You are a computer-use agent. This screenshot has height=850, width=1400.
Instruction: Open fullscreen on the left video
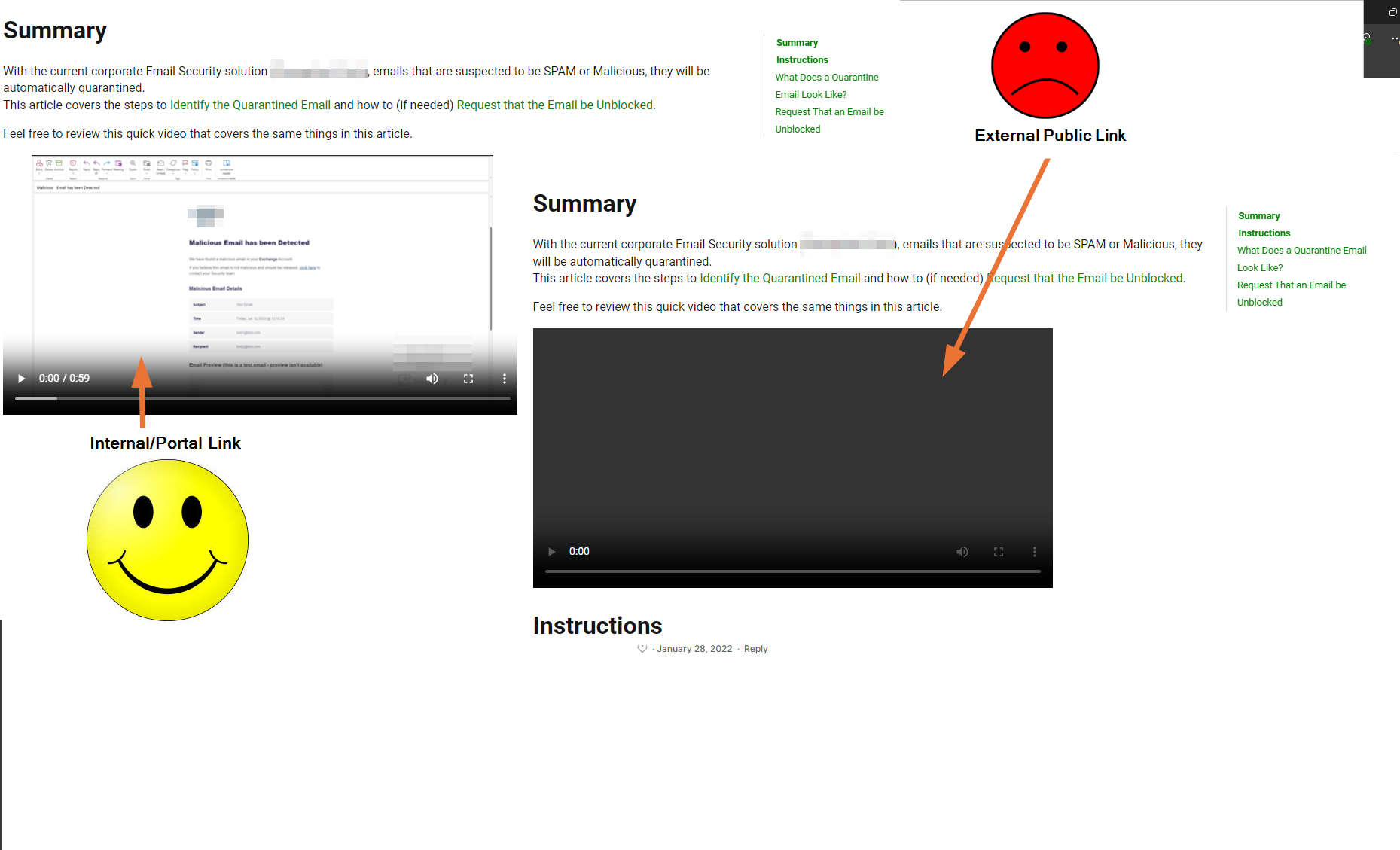[468, 379]
